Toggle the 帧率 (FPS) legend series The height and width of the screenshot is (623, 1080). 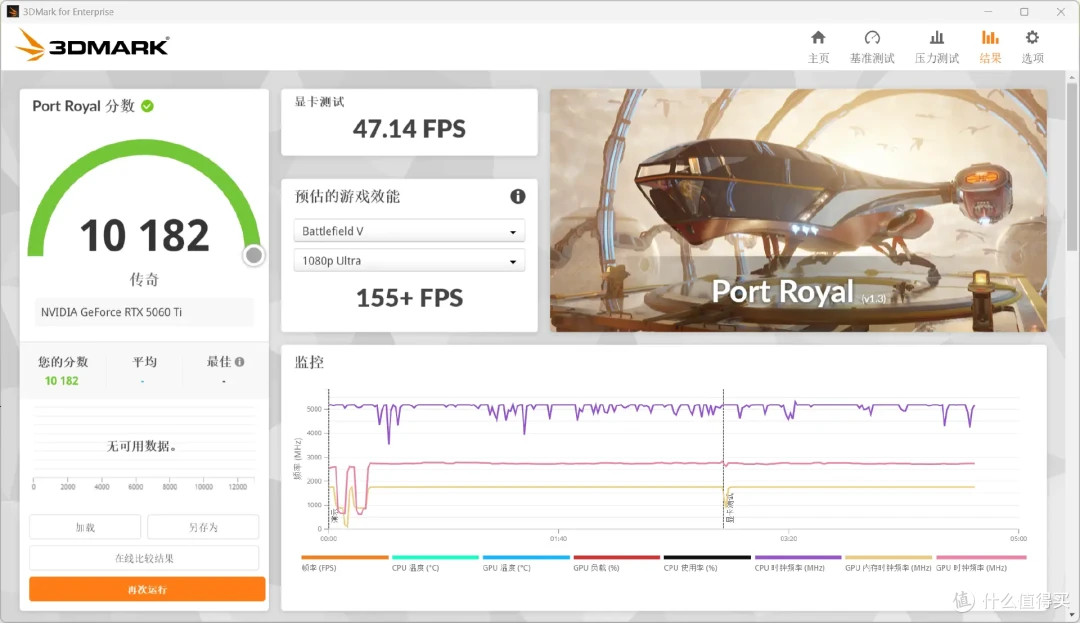344,563
